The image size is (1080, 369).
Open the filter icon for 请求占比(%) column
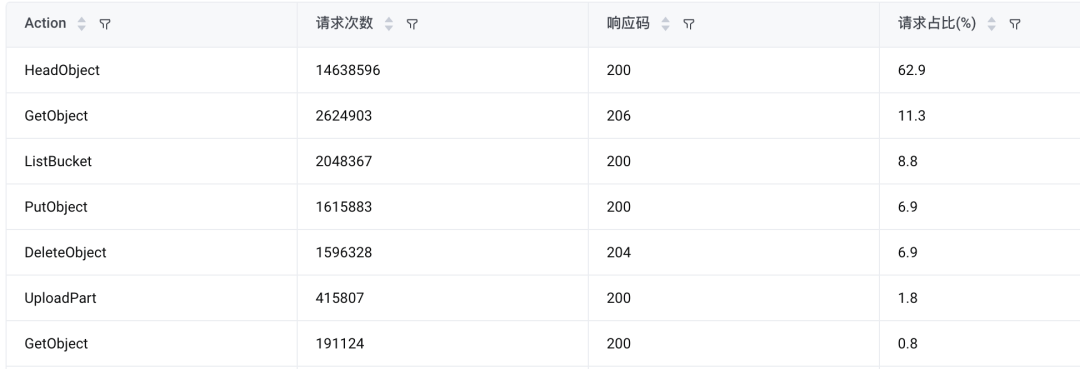click(x=1015, y=24)
